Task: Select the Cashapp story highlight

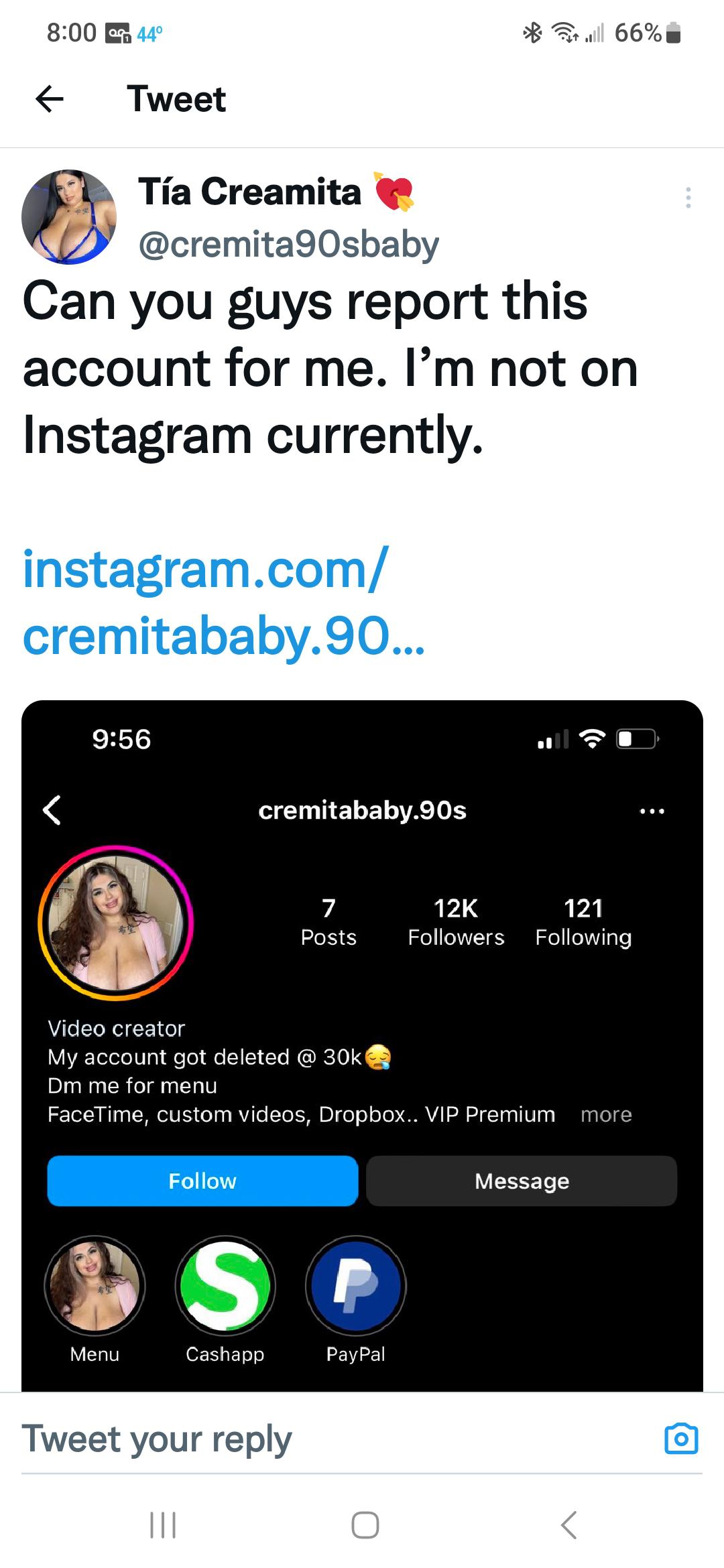Action: [x=225, y=1285]
